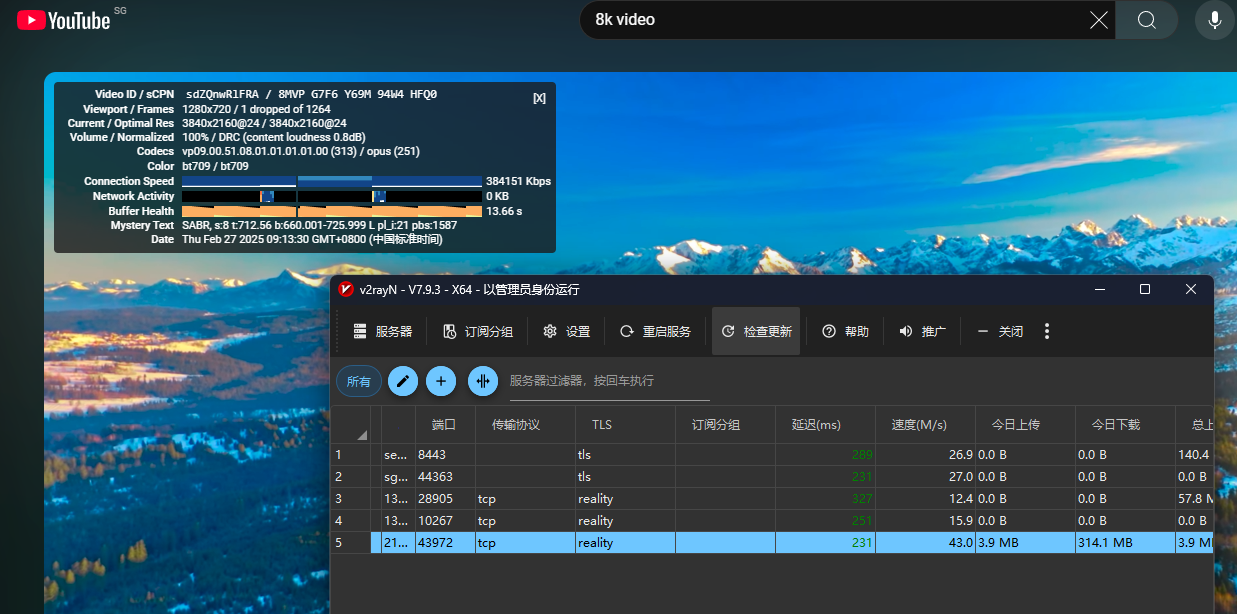Click the 'sg...' server name cell
This screenshot has height=614, width=1237.
(398, 476)
